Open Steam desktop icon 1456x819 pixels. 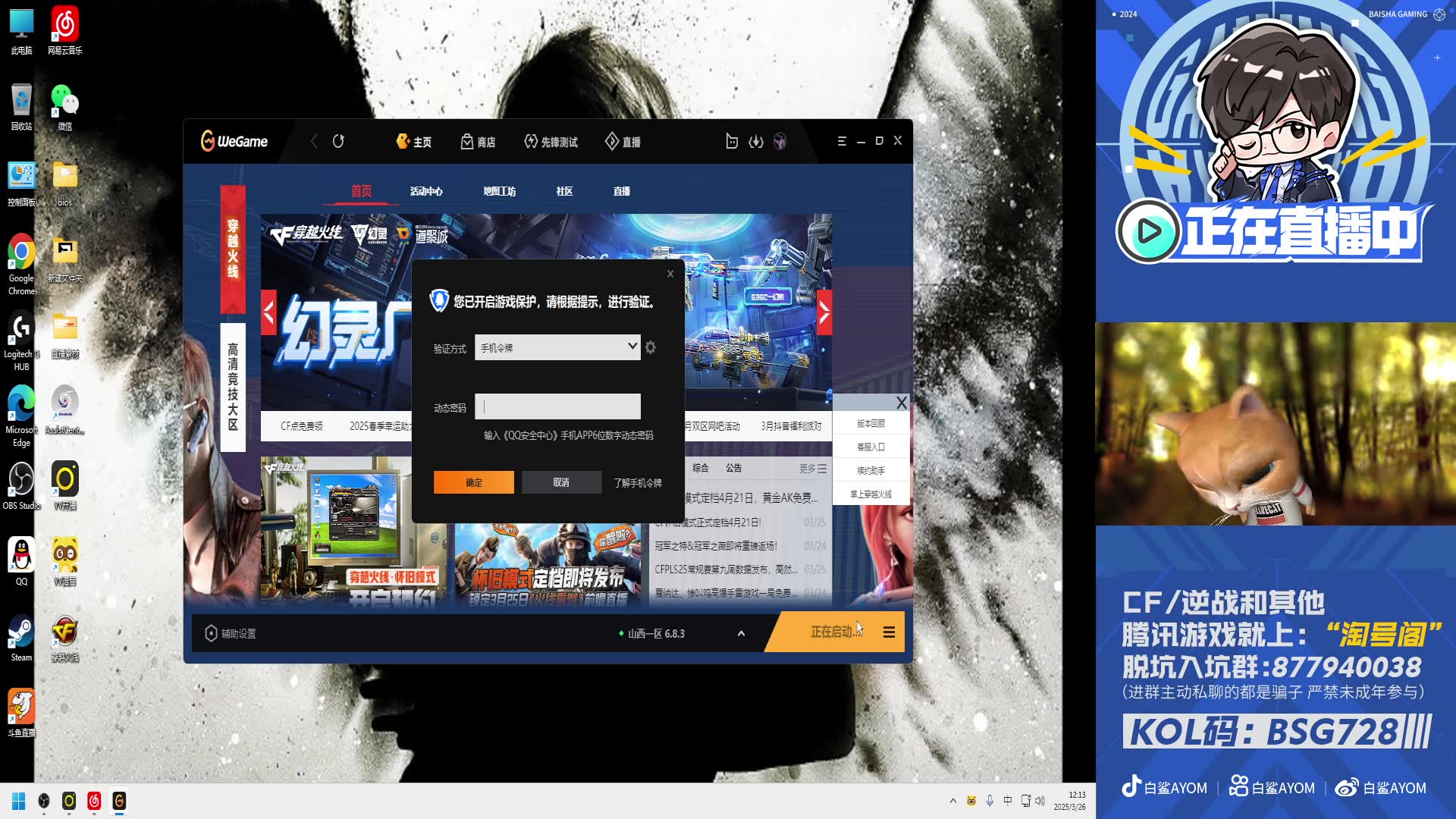pos(21,639)
